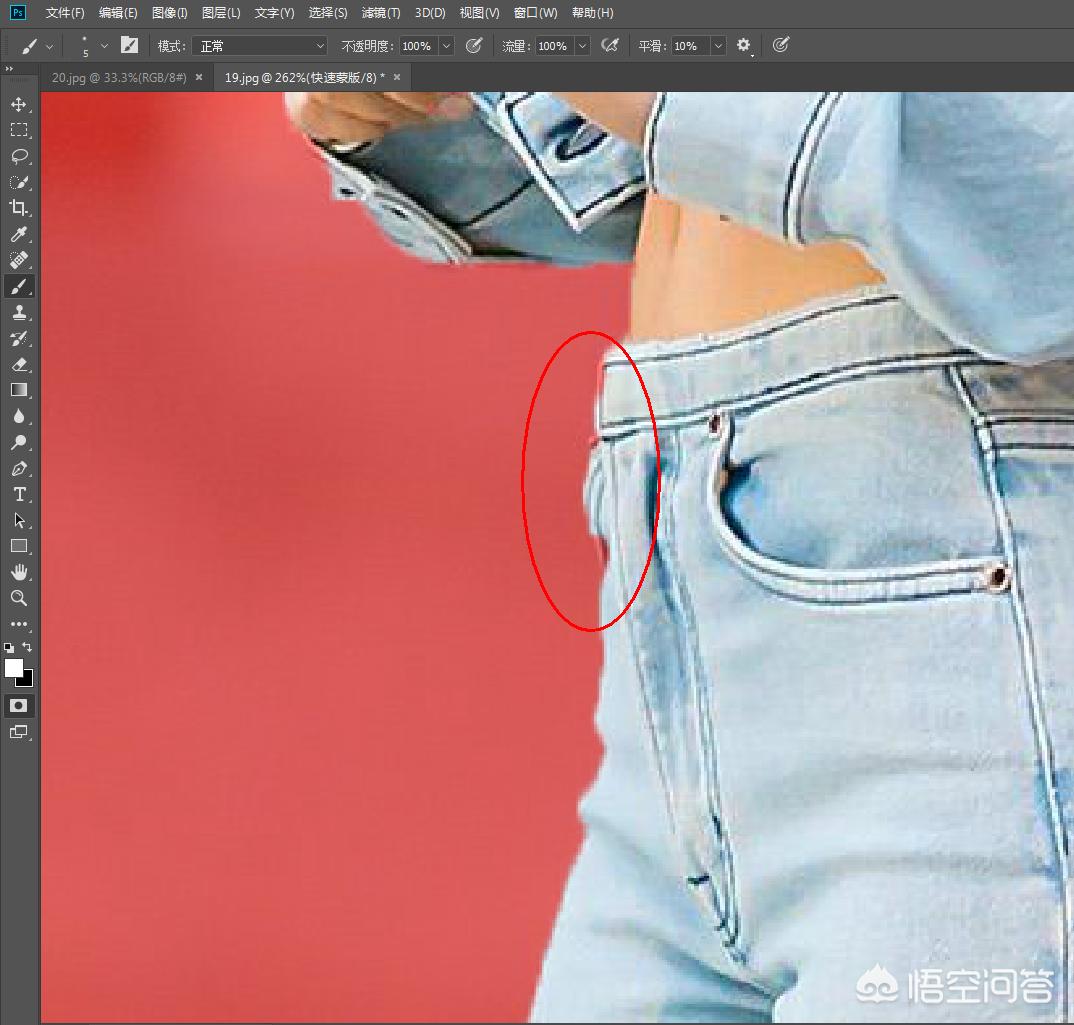This screenshot has height=1025, width=1074.
Task: Enable airbrush-style build-up effects
Action: click(x=609, y=45)
